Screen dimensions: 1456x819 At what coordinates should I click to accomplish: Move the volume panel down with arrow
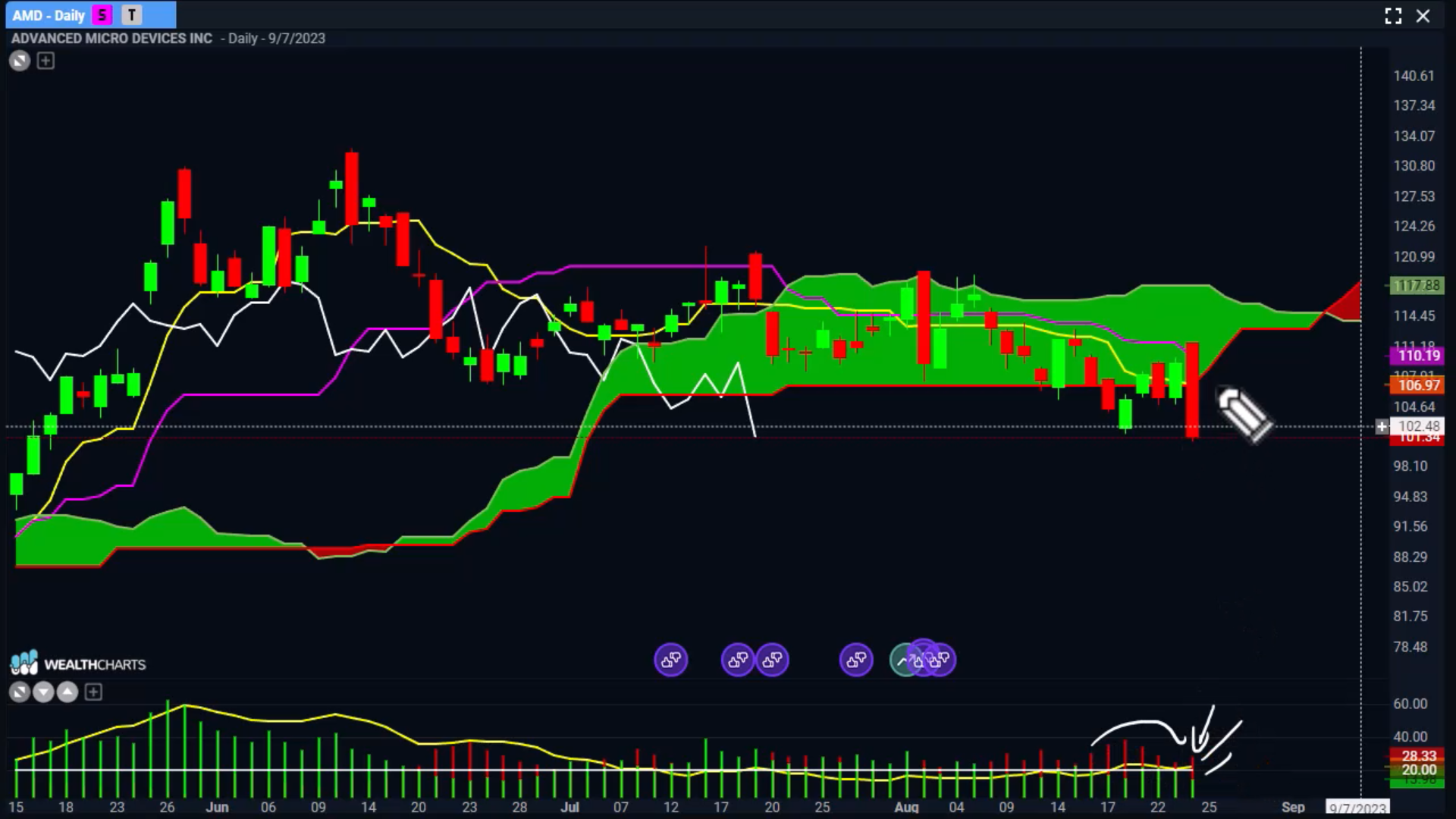tap(43, 692)
